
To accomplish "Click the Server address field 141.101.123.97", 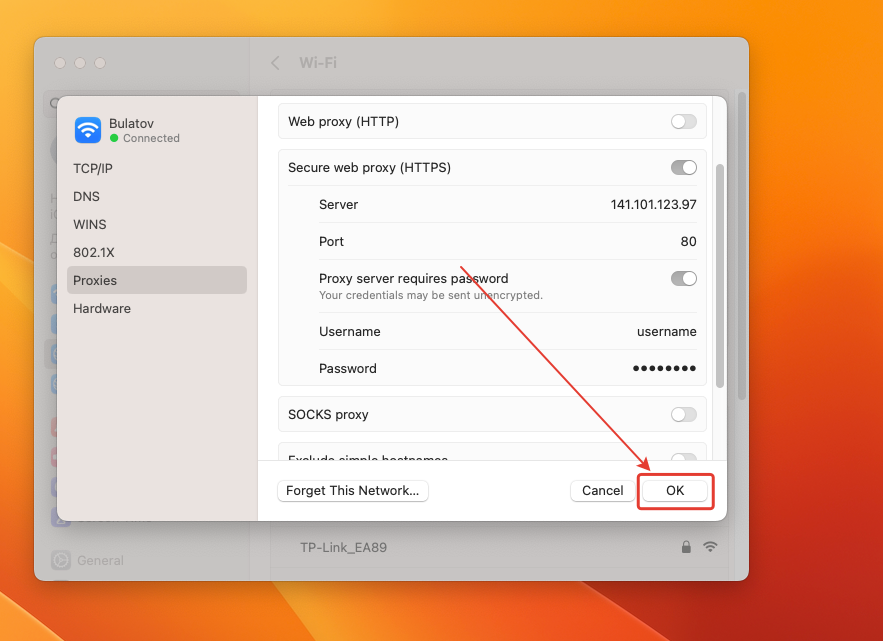I will coord(653,205).
